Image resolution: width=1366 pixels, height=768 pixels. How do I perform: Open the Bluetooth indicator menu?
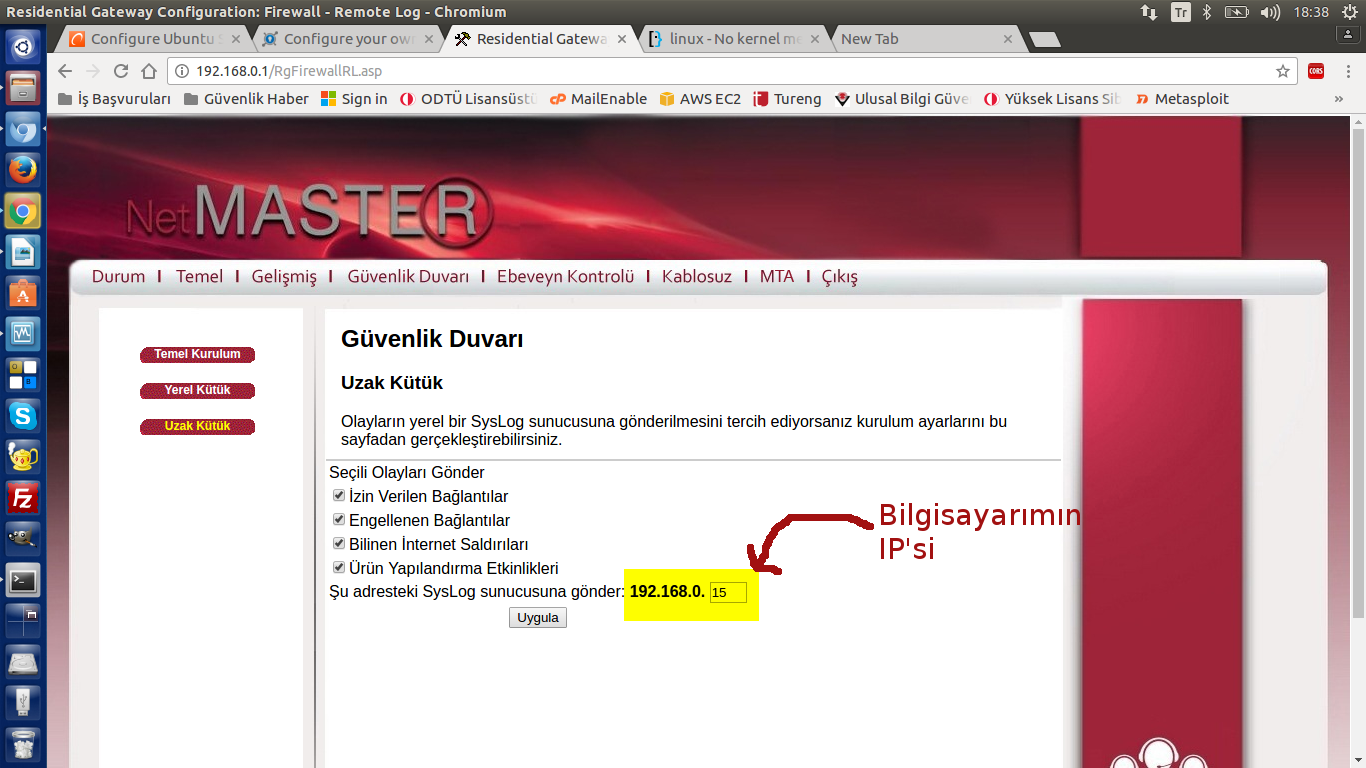(1207, 12)
